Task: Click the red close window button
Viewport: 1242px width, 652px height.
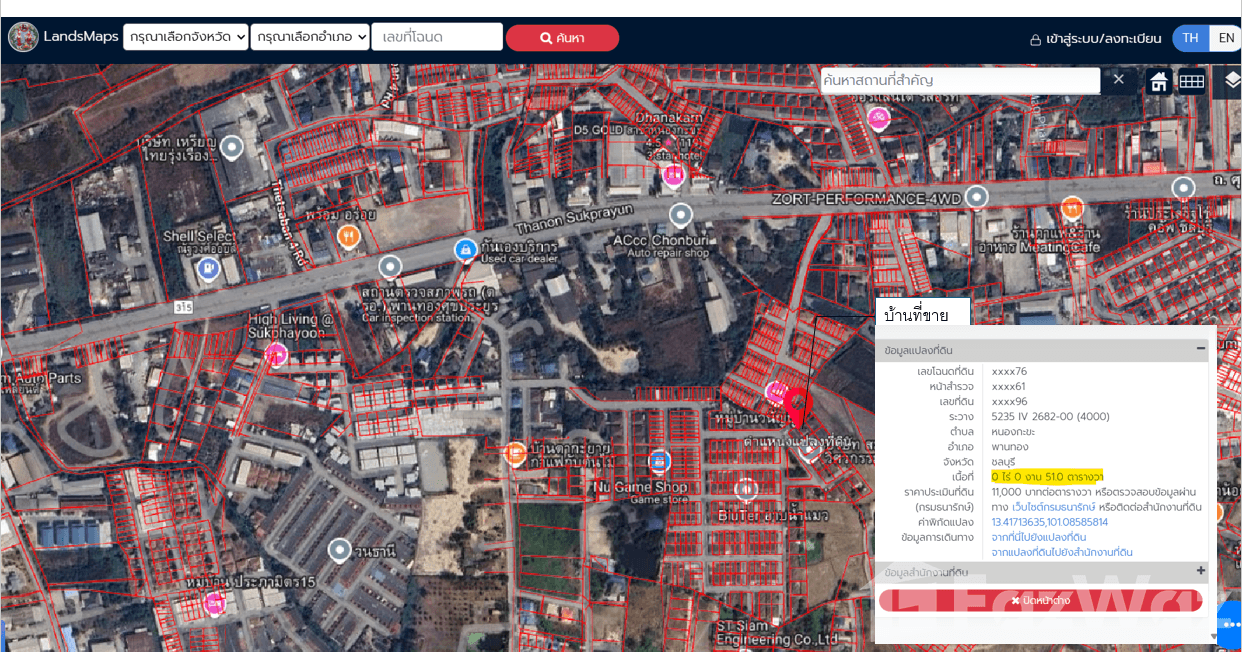Action: point(1040,600)
